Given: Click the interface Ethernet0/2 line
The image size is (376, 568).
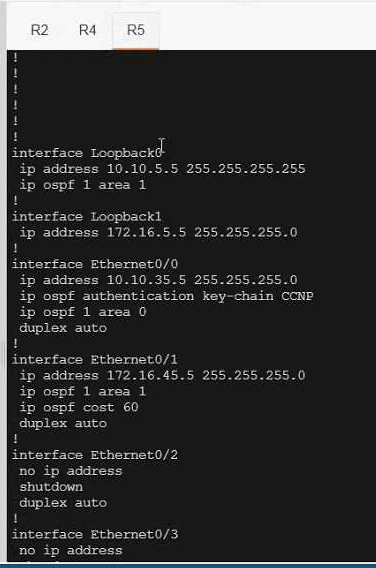Looking at the screenshot, I should [95, 455].
